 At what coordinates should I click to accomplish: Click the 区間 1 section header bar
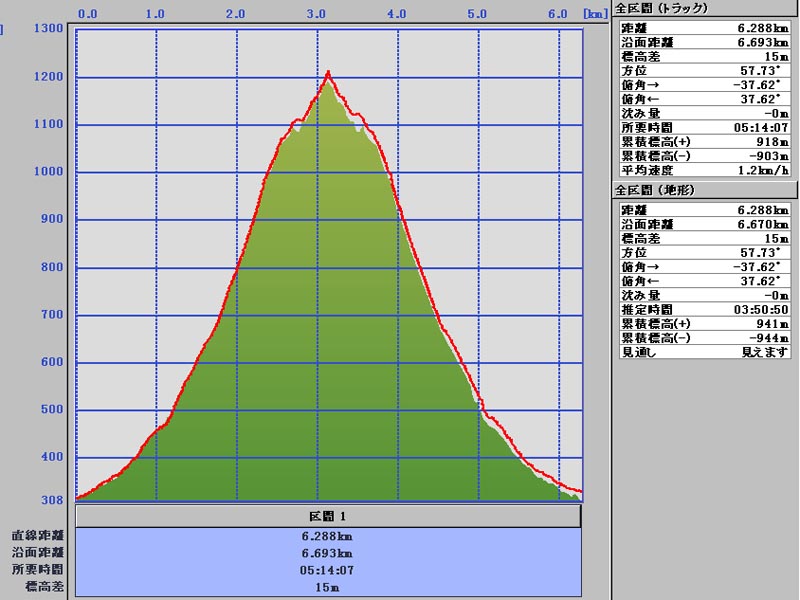[328, 516]
